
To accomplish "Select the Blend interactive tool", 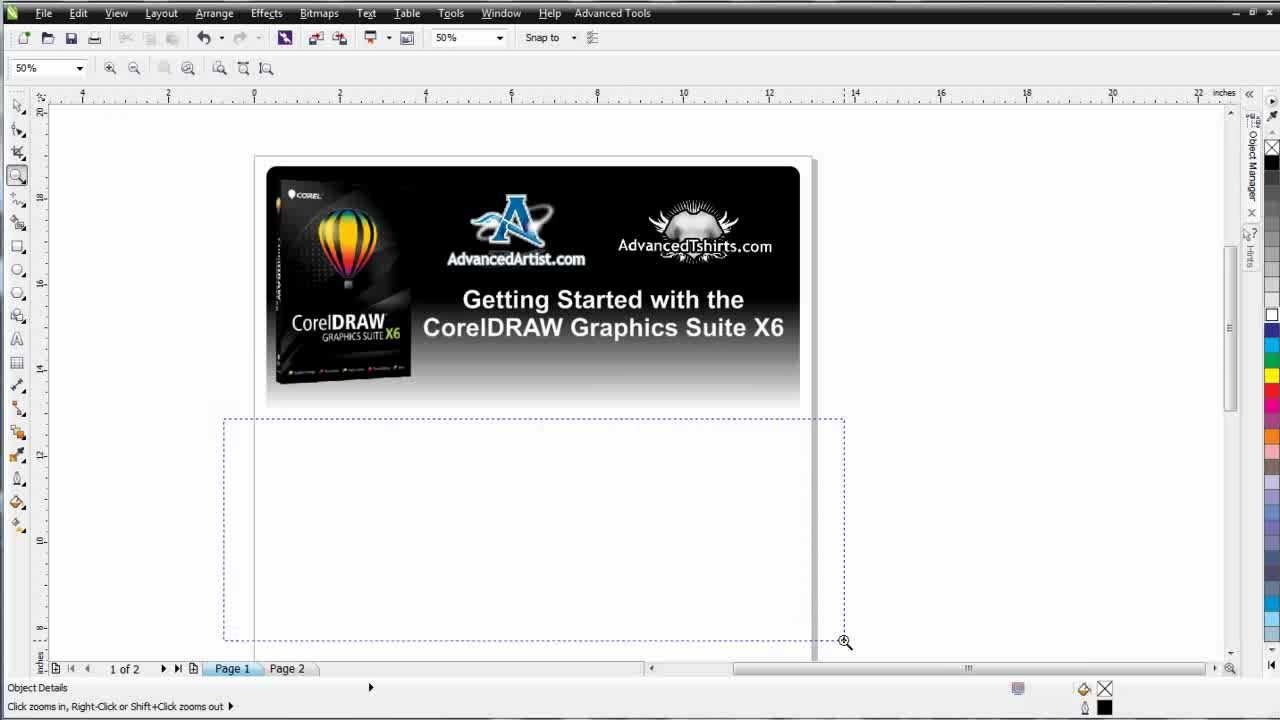I will click(17, 433).
